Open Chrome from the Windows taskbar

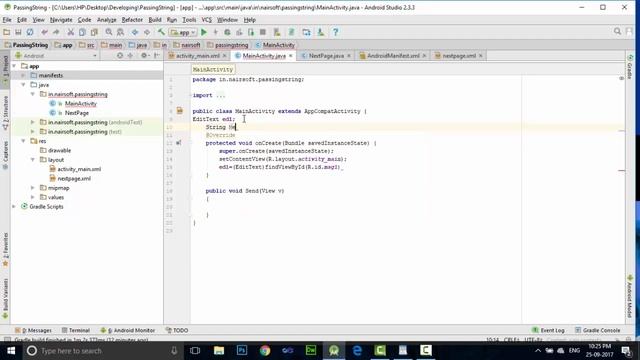tap(265, 351)
